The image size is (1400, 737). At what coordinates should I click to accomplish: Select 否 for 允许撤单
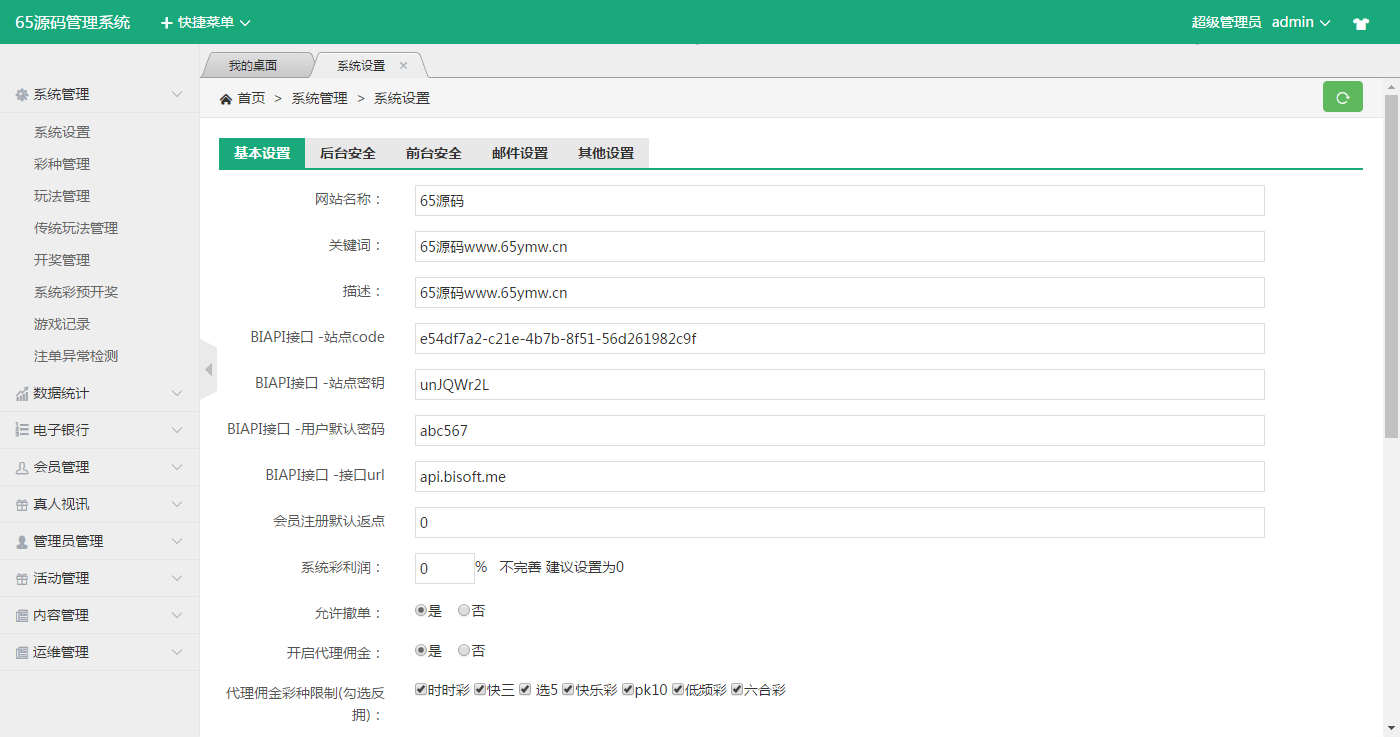pos(463,610)
